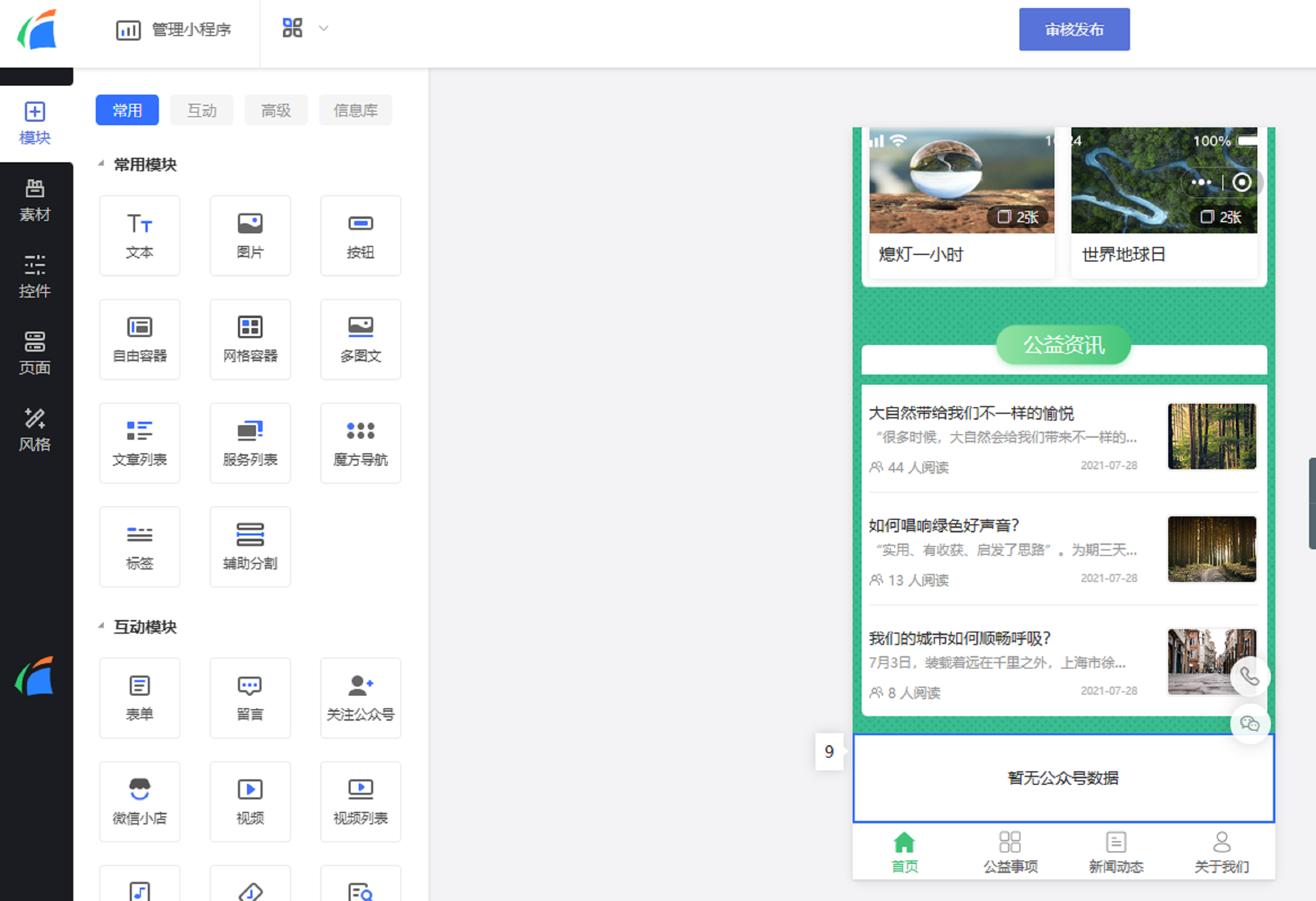This screenshot has width=1316, height=901.
Task: Insert the 按钮 button module
Action: (x=360, y=235)
